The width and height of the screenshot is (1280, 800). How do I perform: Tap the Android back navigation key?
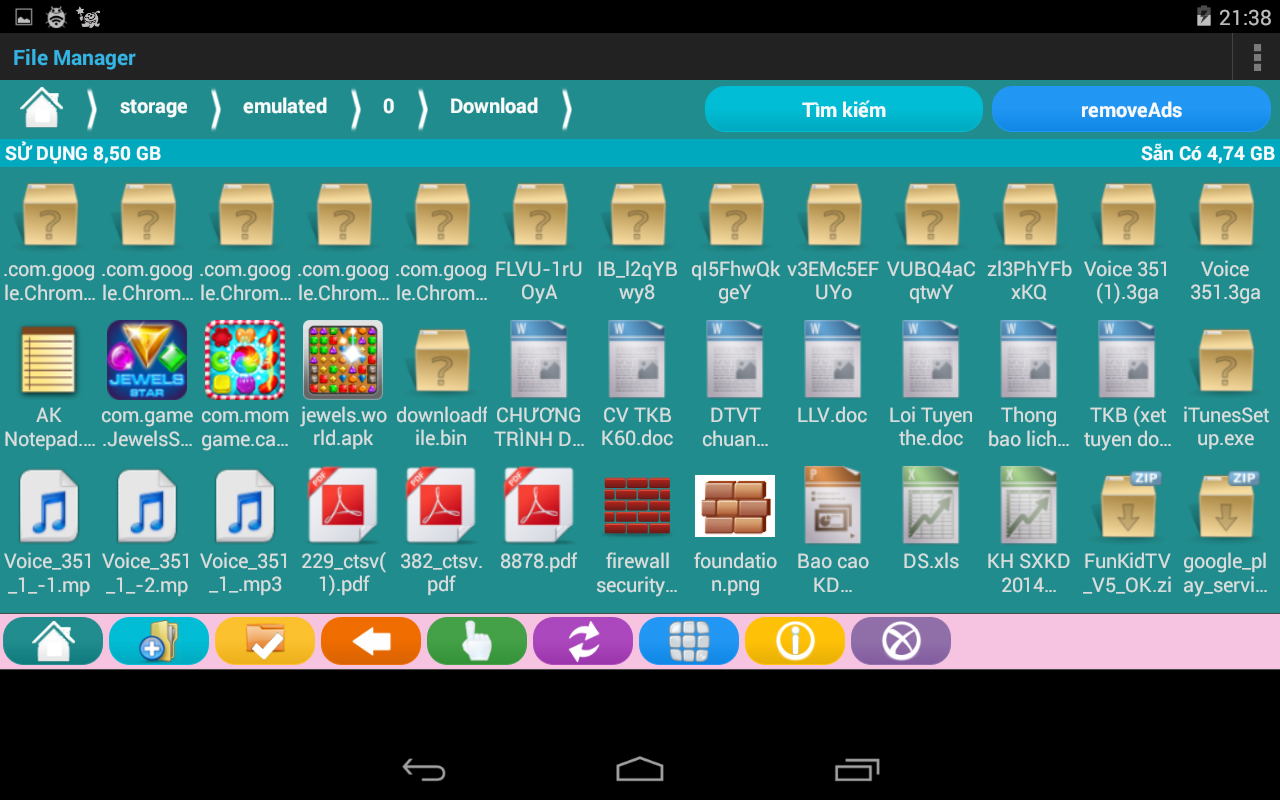424,769
